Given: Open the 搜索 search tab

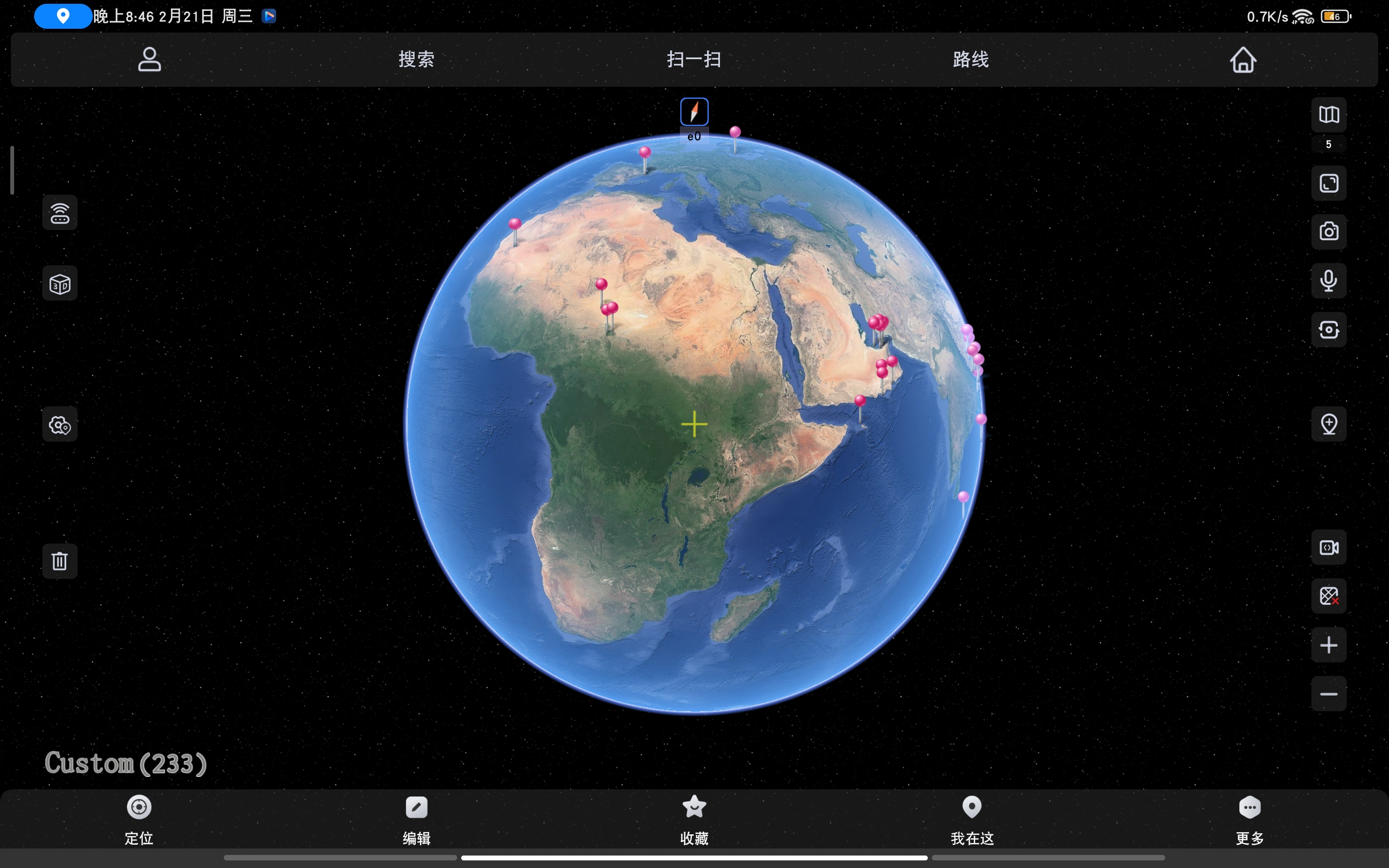Looking at the screenshot, I should (x=417, y=59).
